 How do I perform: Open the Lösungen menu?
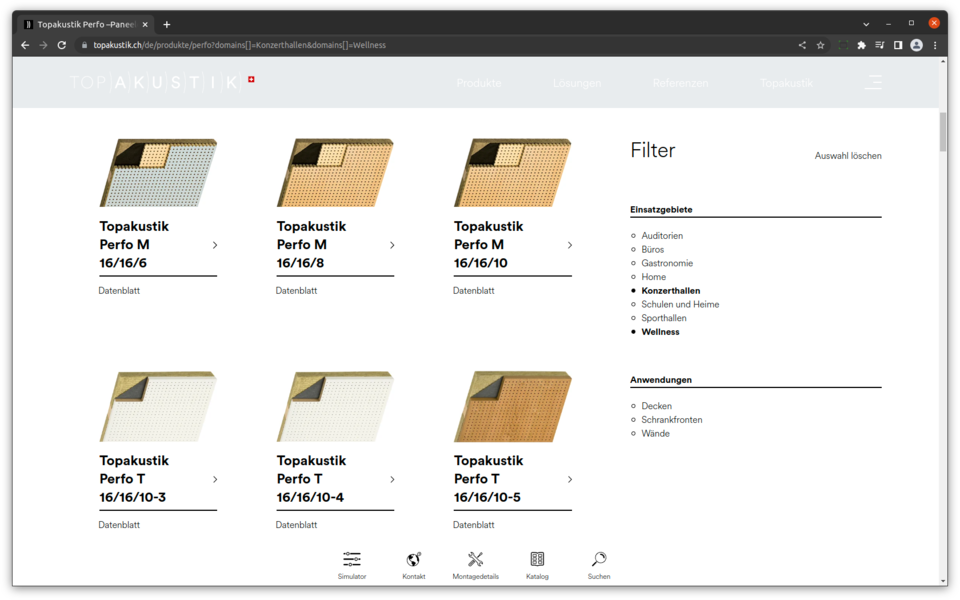(577, 83)
